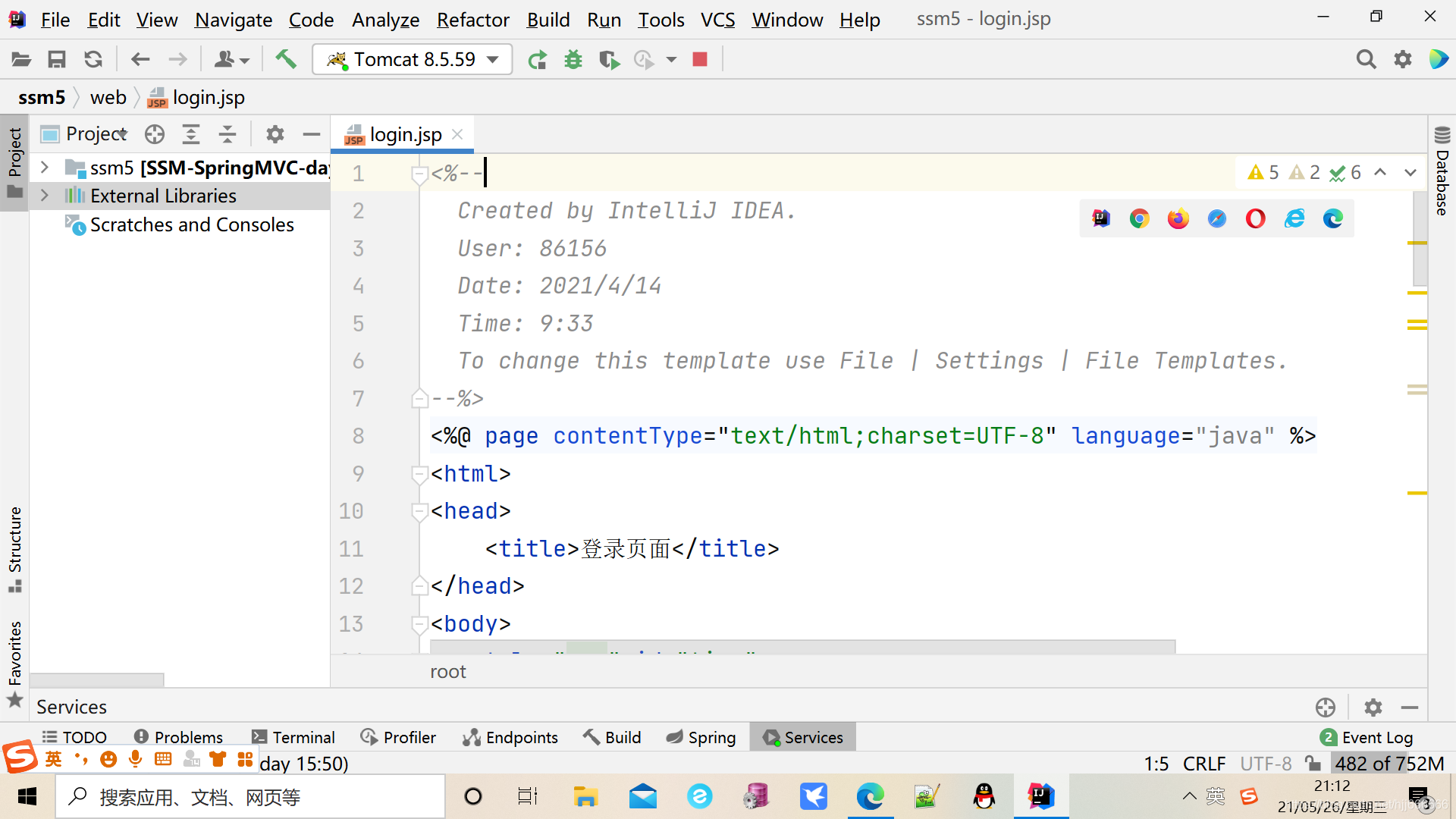
Task: Click the Debug bug icon
Action: 573,59
